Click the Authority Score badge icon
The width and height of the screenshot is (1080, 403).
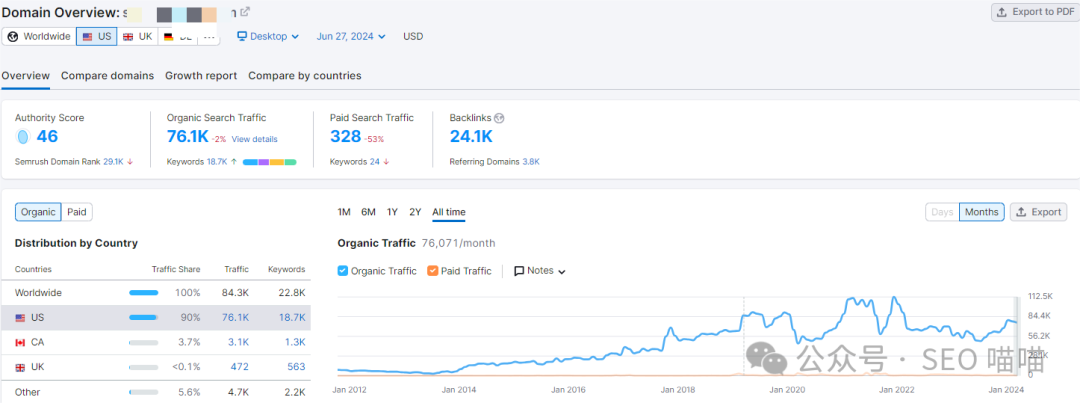22,137
